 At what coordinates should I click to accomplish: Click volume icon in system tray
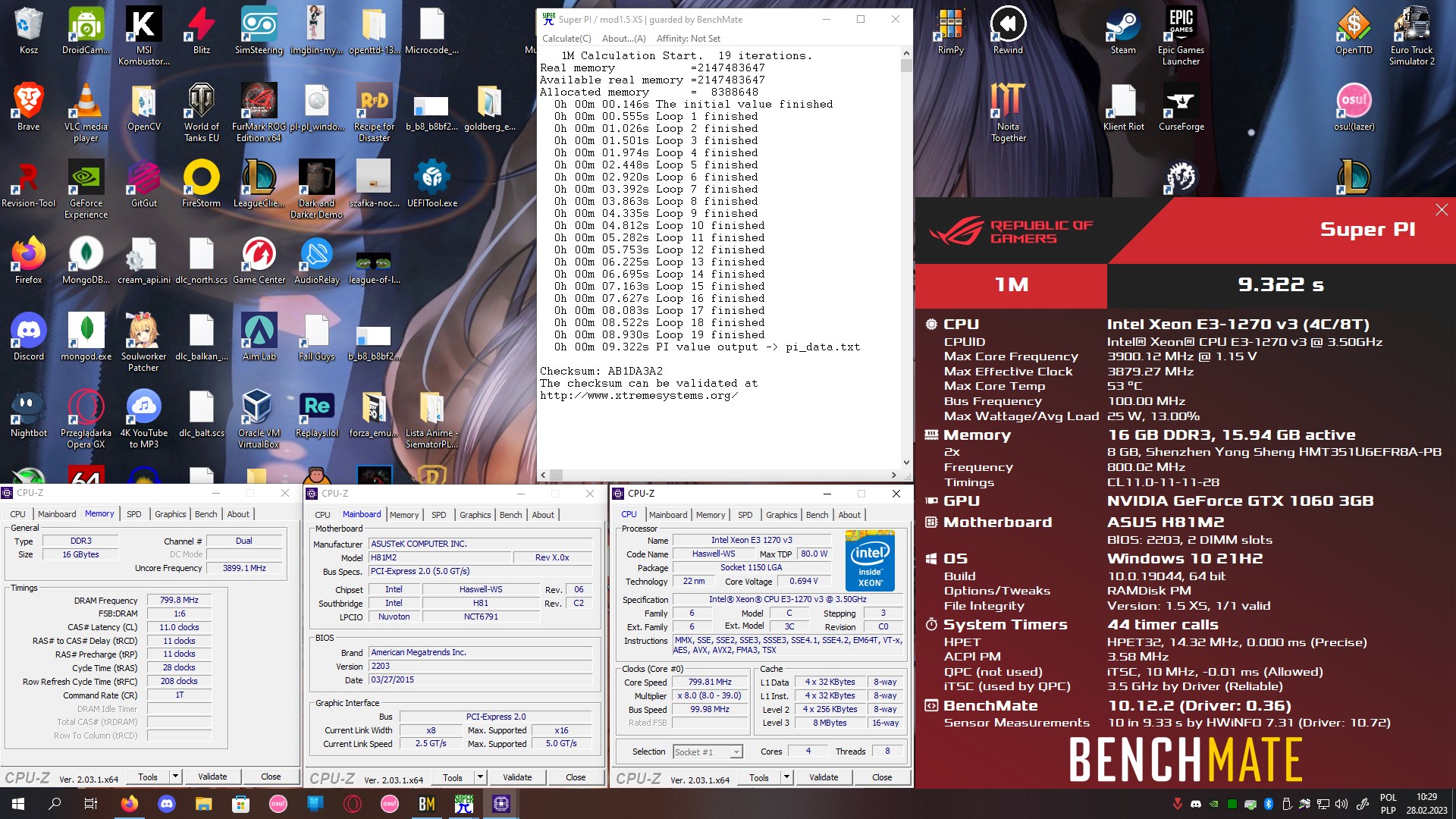tap(1341, 804)
